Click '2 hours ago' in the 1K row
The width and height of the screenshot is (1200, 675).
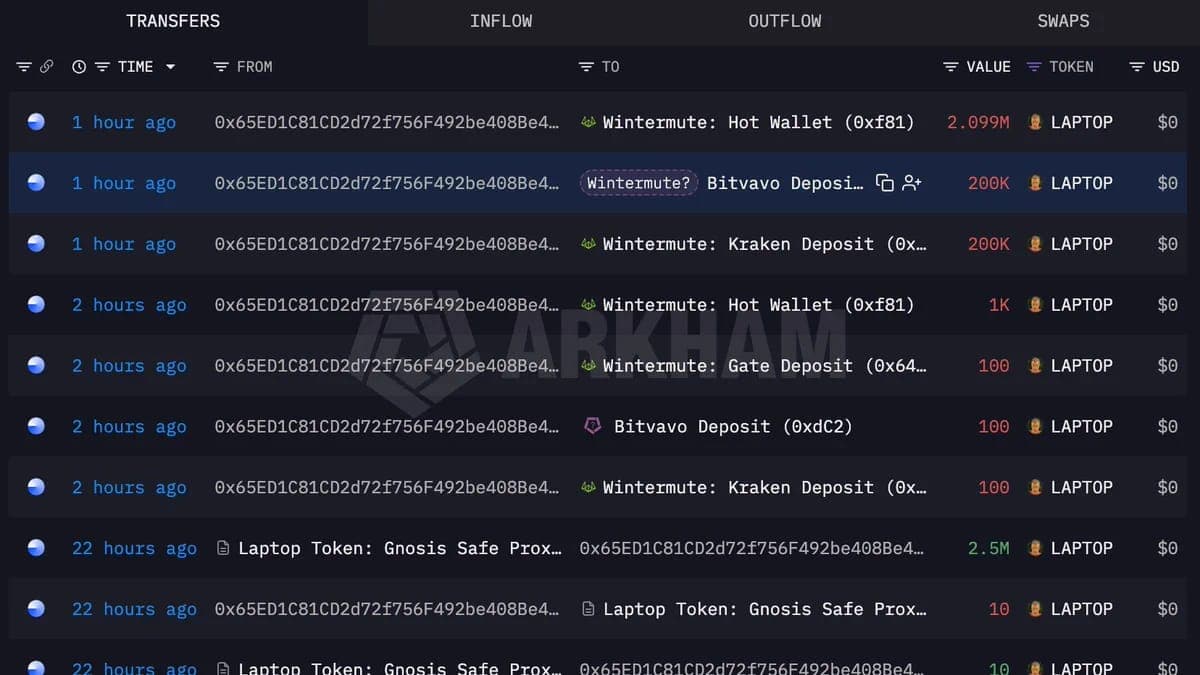click(129, 305)
